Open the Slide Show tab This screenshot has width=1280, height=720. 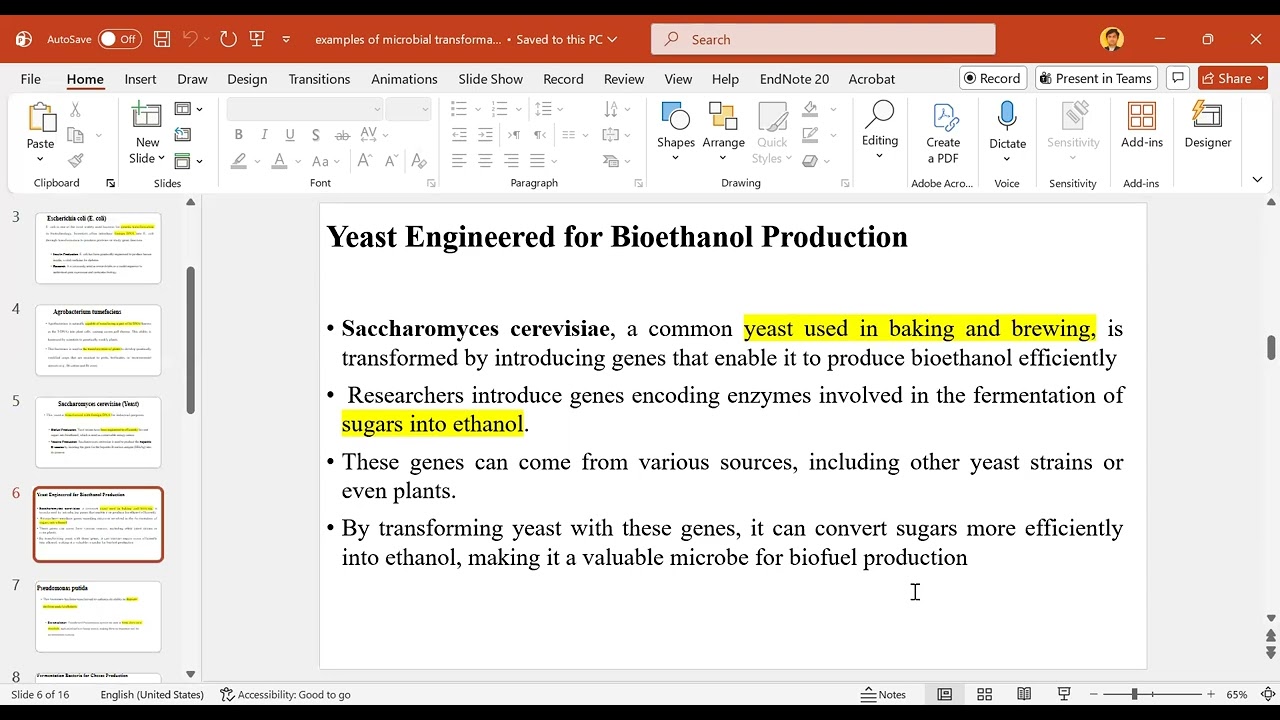490,79
